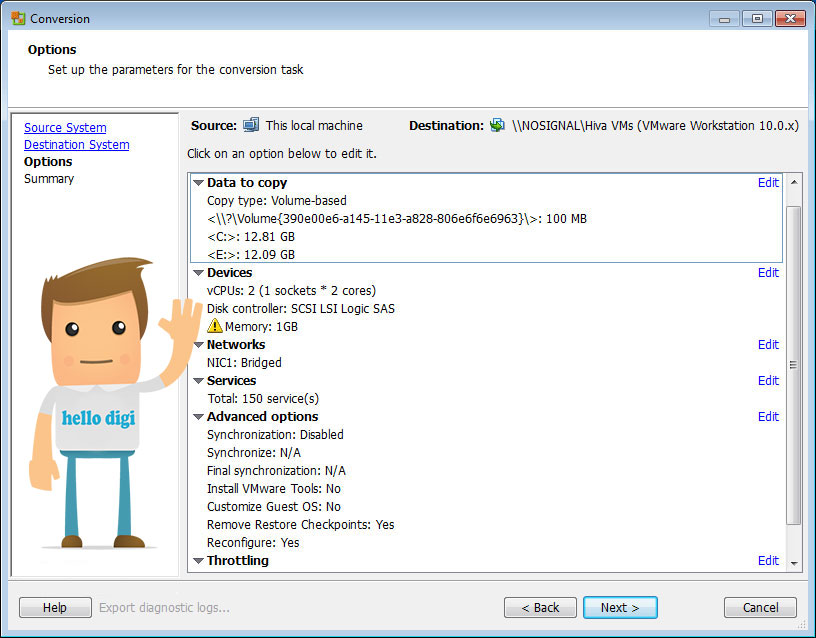
Task: Select the Synchronization: Disabled row
Action: (275, 435)
